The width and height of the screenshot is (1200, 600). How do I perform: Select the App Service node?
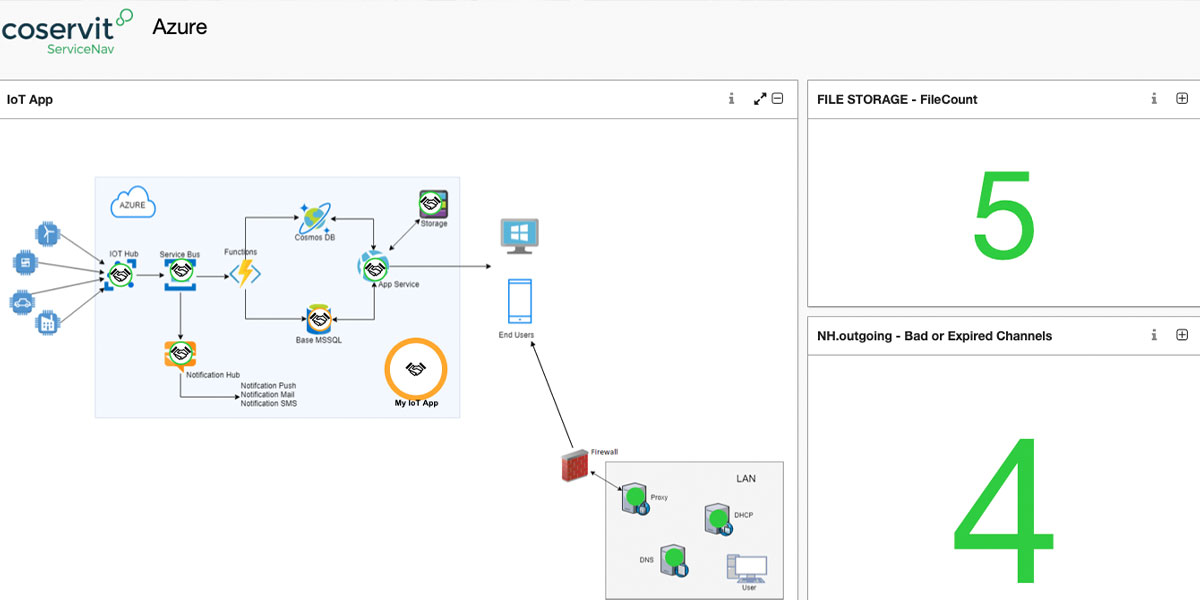[x=374, y=267]
